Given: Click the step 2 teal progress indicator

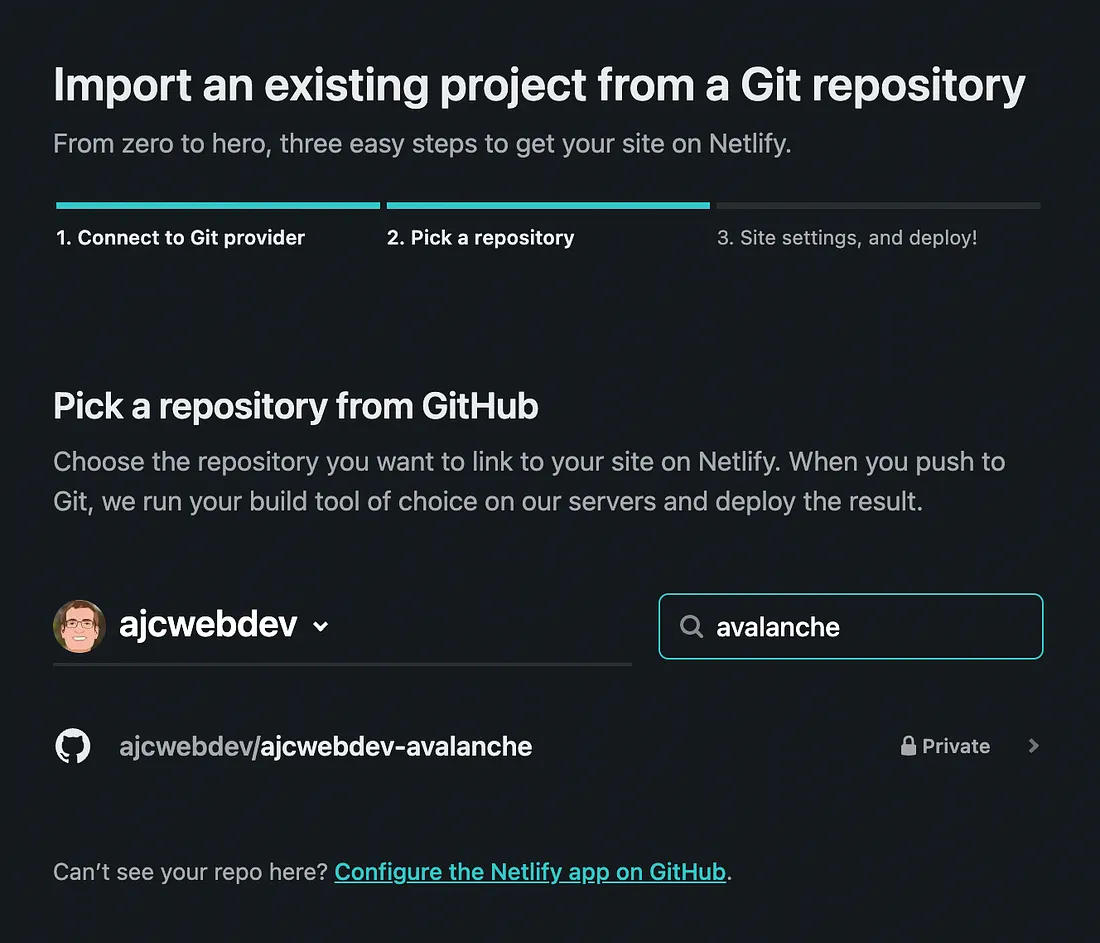Looking at the screenshot, I should click(x=548, y=204).
